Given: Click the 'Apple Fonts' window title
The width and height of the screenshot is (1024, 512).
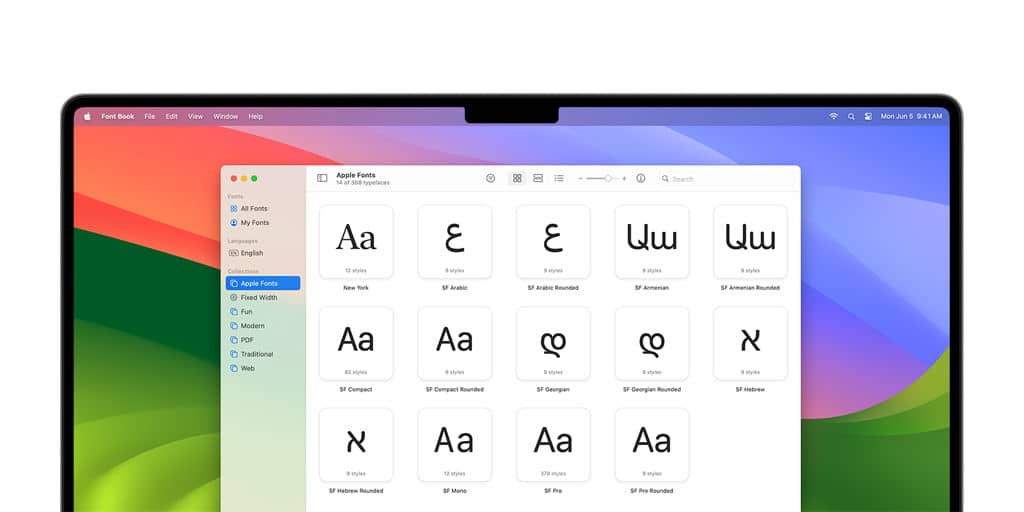Looking at the screenshot, I should coord(356,175).
